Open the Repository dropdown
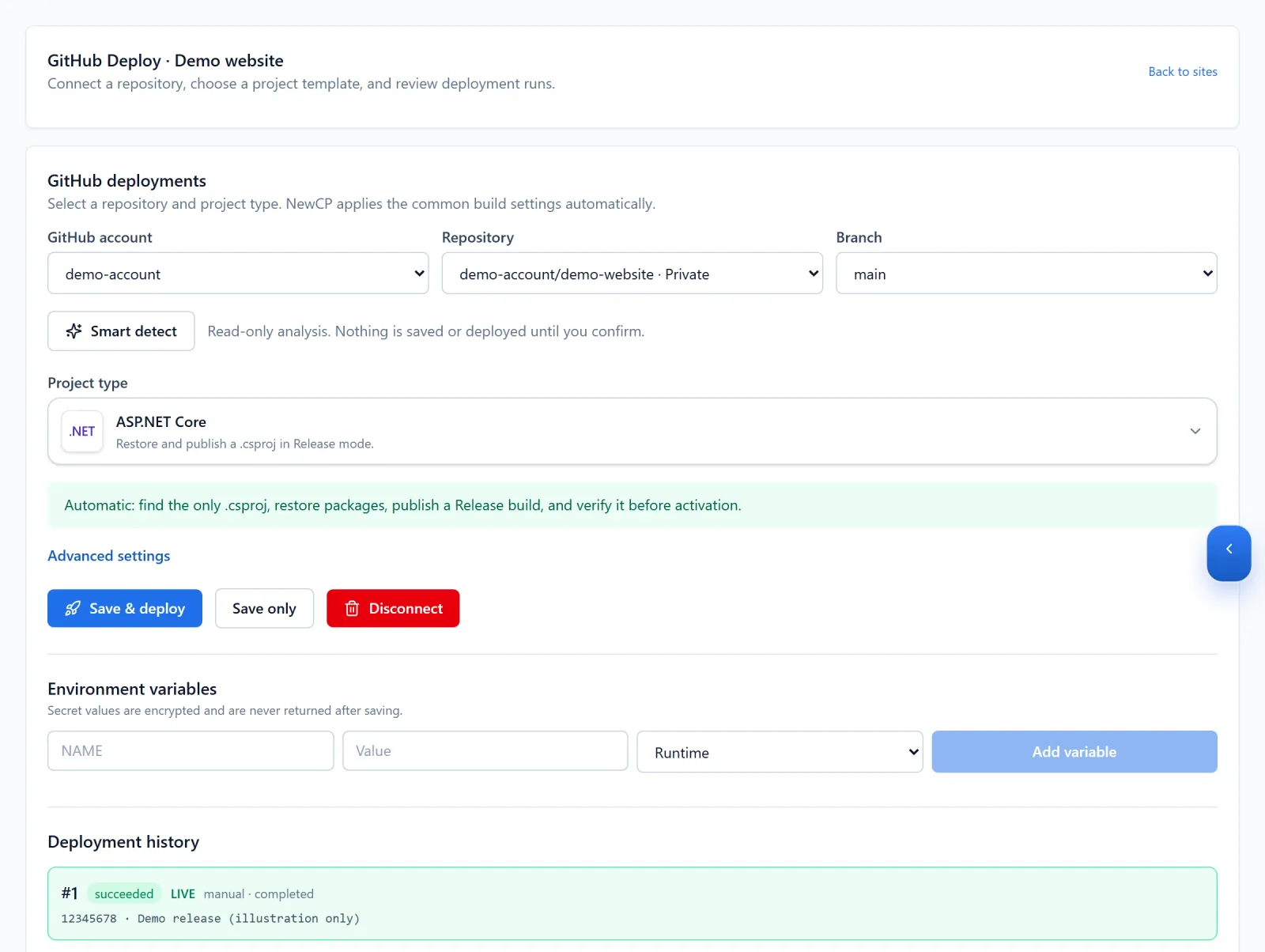The width and height of the screenshot is (1265, 952). point(632,274)
